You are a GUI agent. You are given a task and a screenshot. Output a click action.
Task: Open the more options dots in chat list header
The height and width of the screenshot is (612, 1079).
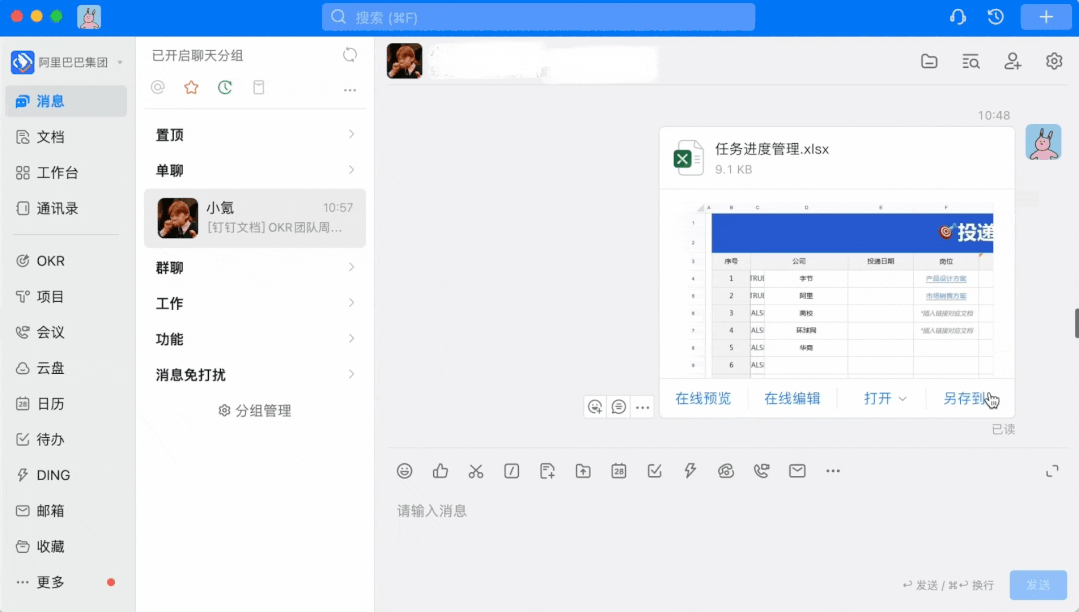click(x=350, y=89)
